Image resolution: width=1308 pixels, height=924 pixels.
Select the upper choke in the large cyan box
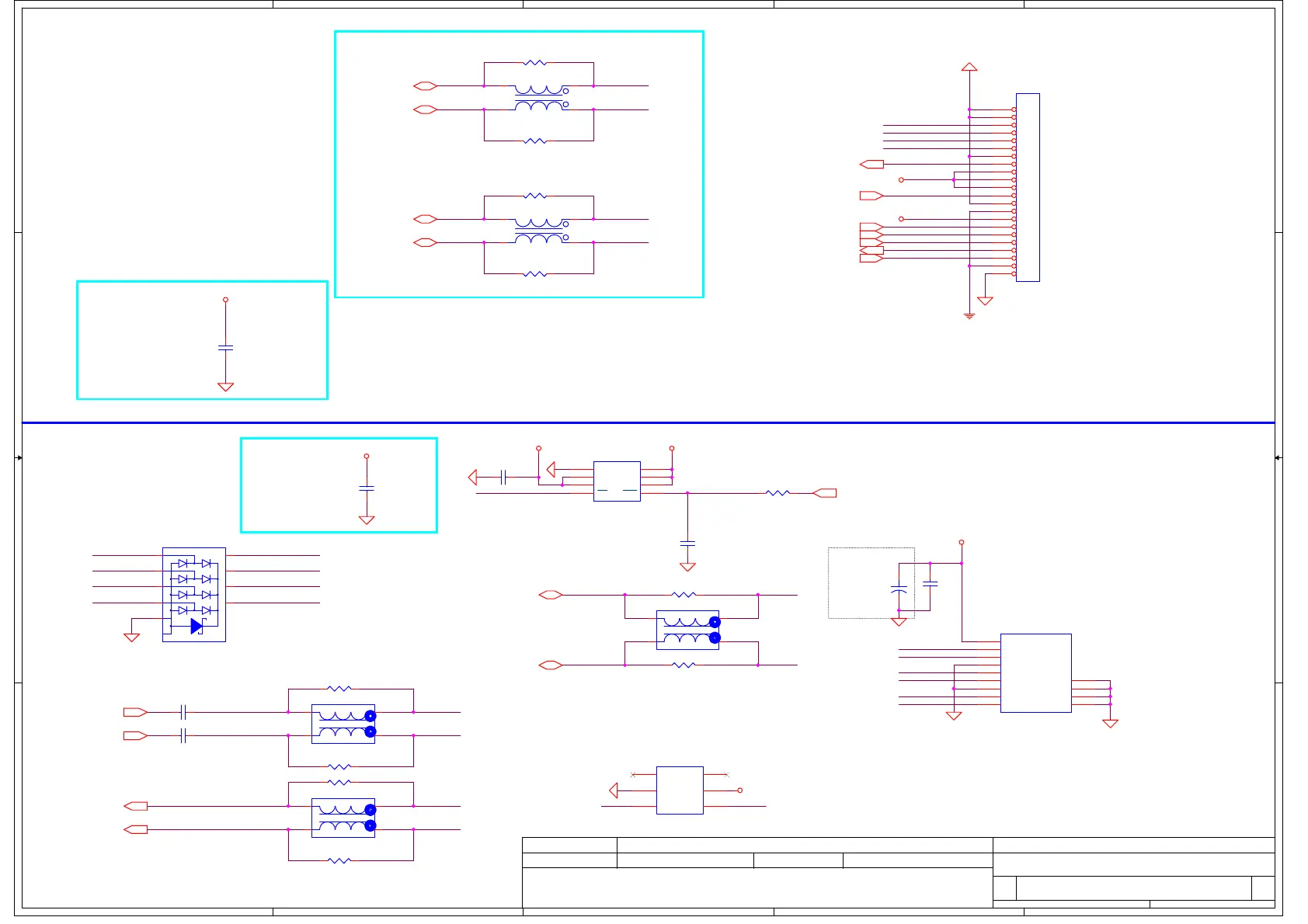click(x=541, y=98)
